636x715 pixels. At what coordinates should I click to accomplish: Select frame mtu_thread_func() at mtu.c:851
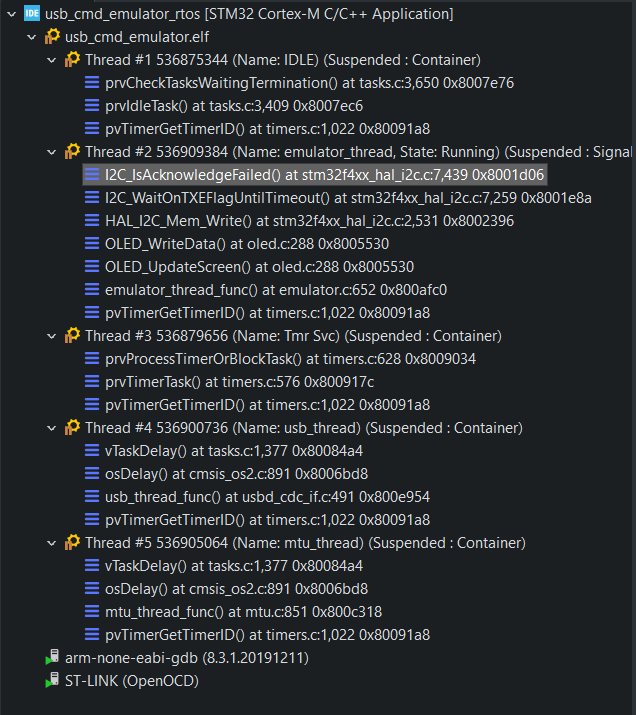point(243,612)
